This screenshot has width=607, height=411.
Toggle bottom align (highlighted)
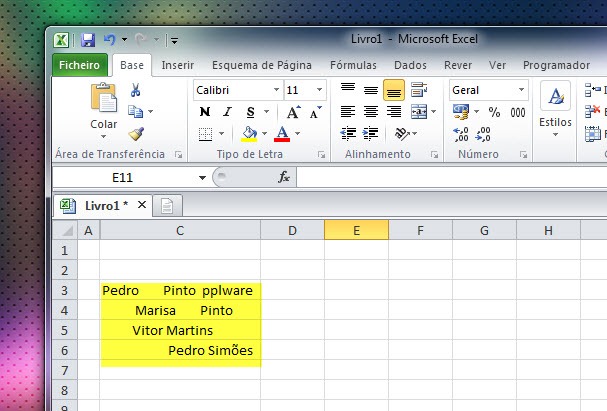pos(394,90)
